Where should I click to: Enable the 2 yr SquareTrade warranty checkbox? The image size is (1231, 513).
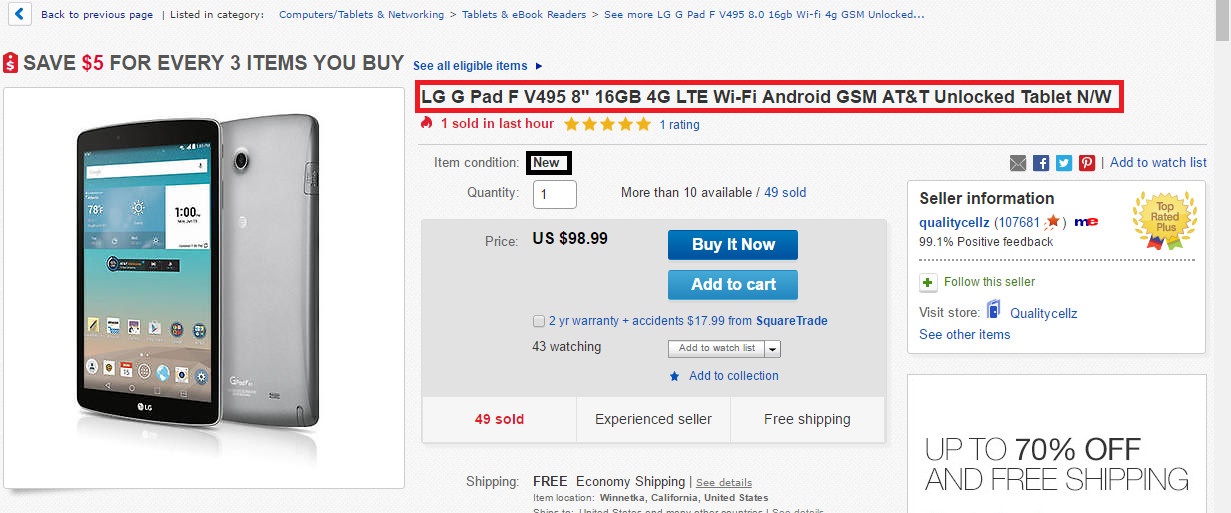coord(540,321)
